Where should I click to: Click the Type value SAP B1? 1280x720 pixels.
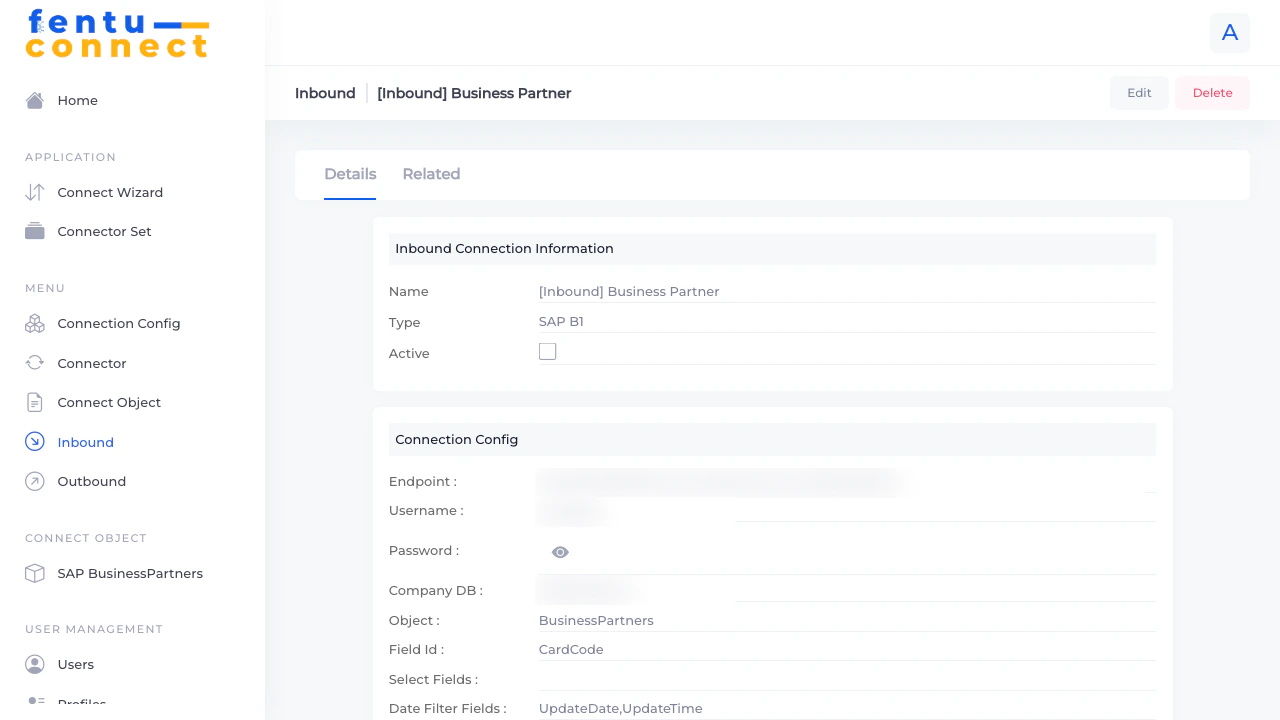[x=561, y=322]
